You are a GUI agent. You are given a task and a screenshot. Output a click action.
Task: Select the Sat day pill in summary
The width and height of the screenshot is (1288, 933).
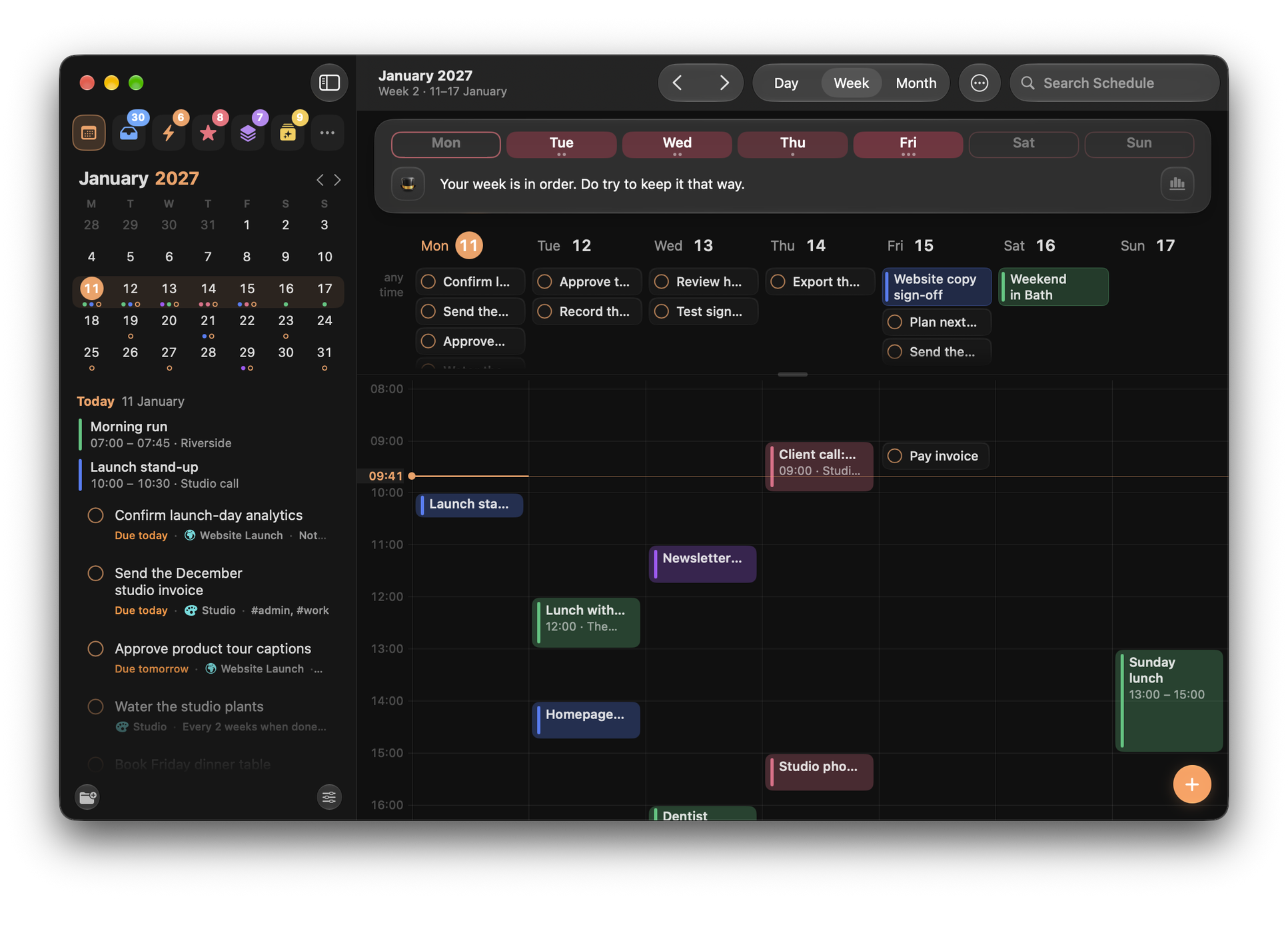1023,145
